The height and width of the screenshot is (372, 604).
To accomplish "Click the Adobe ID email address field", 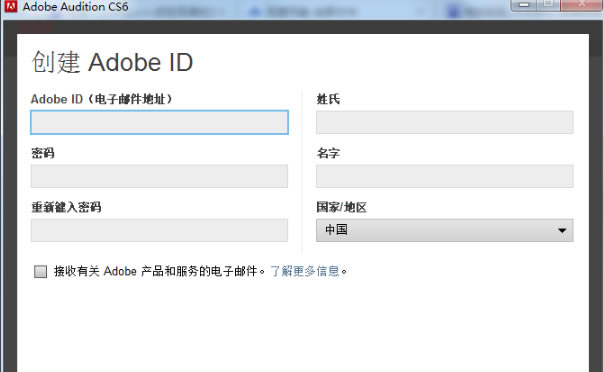I will point(159,122).
